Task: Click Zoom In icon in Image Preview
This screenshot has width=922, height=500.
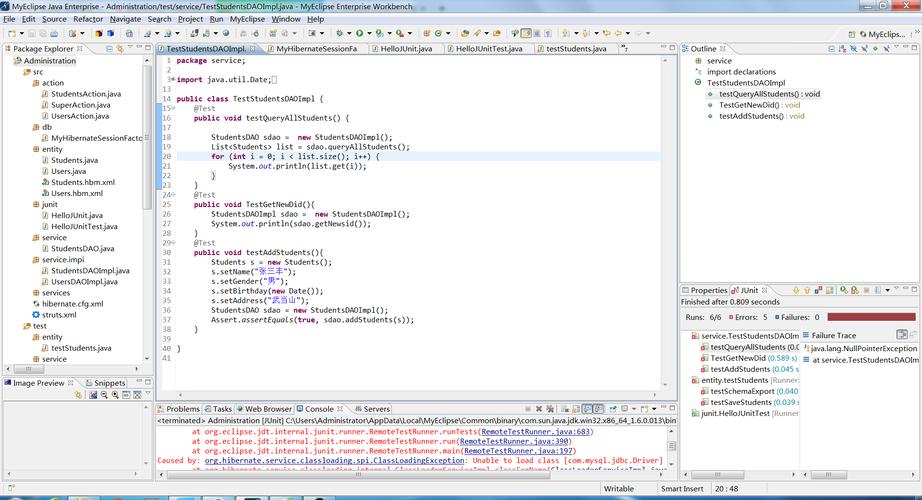Action: [x=115, y=395]
